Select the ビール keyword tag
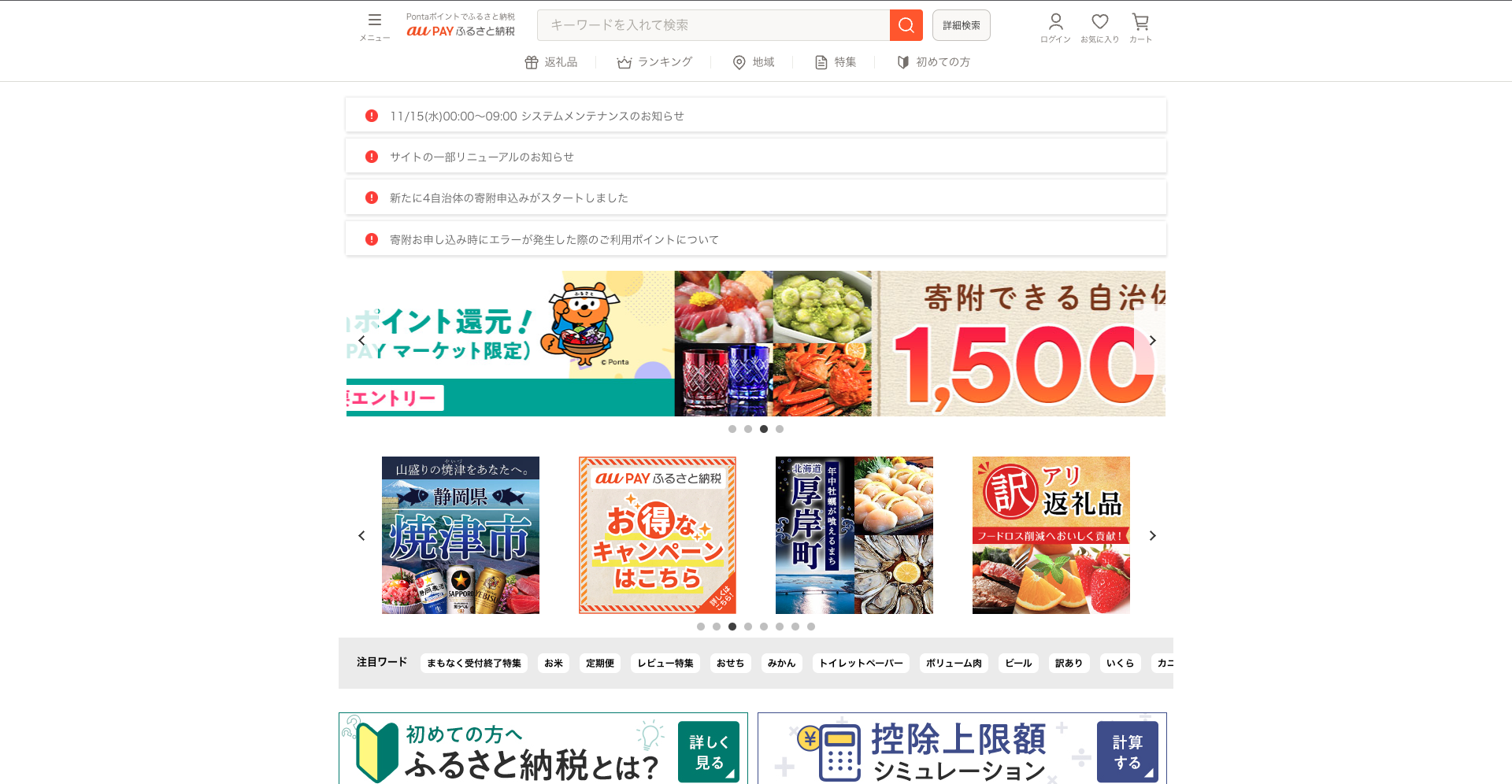 tap(1018, 663)
